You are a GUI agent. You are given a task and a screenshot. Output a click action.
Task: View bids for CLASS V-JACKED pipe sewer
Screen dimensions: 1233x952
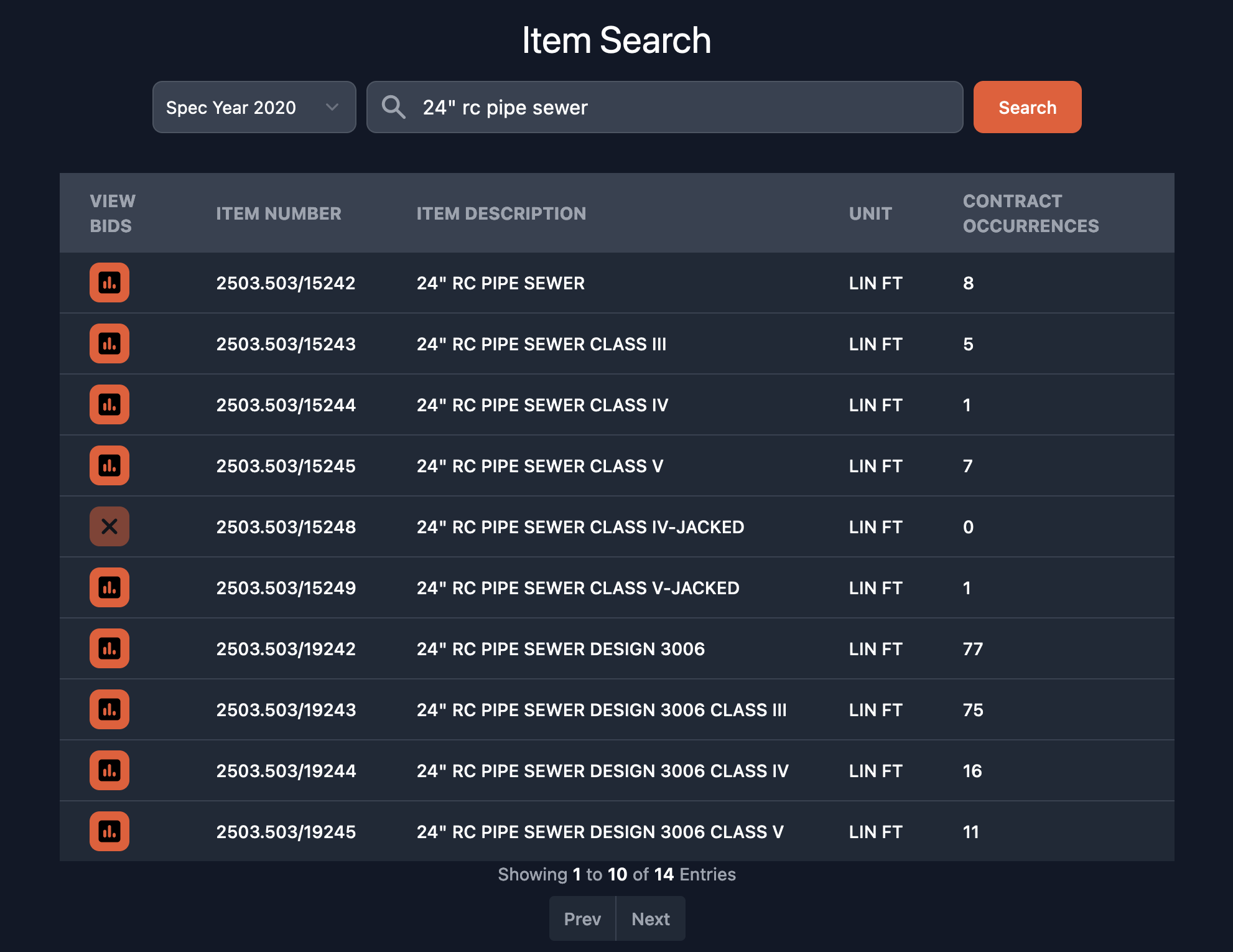pyautogui.click(x=109, y=587)
